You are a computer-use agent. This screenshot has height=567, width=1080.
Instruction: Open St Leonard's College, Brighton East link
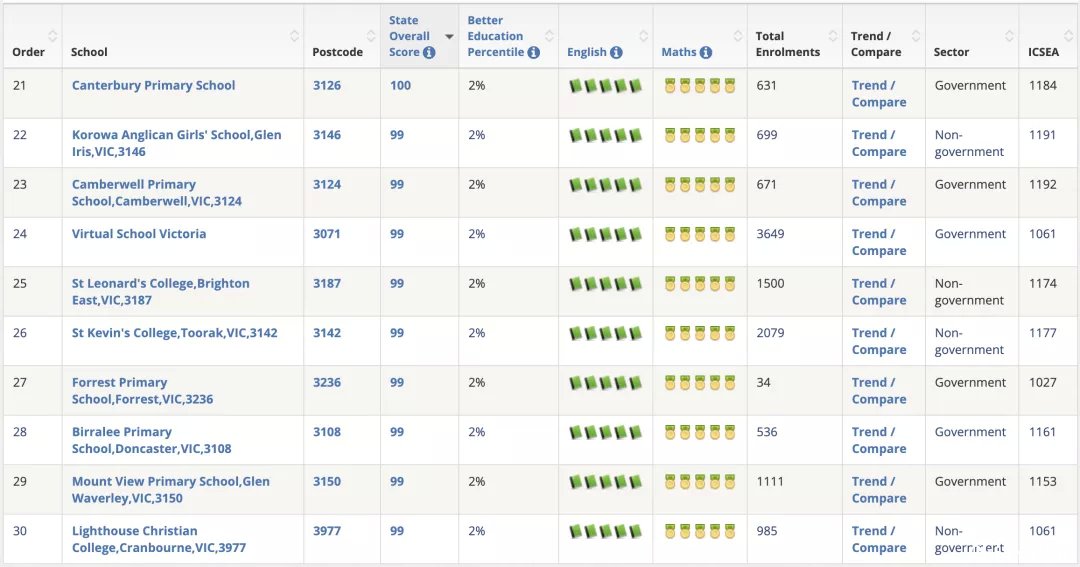[160, 292]
